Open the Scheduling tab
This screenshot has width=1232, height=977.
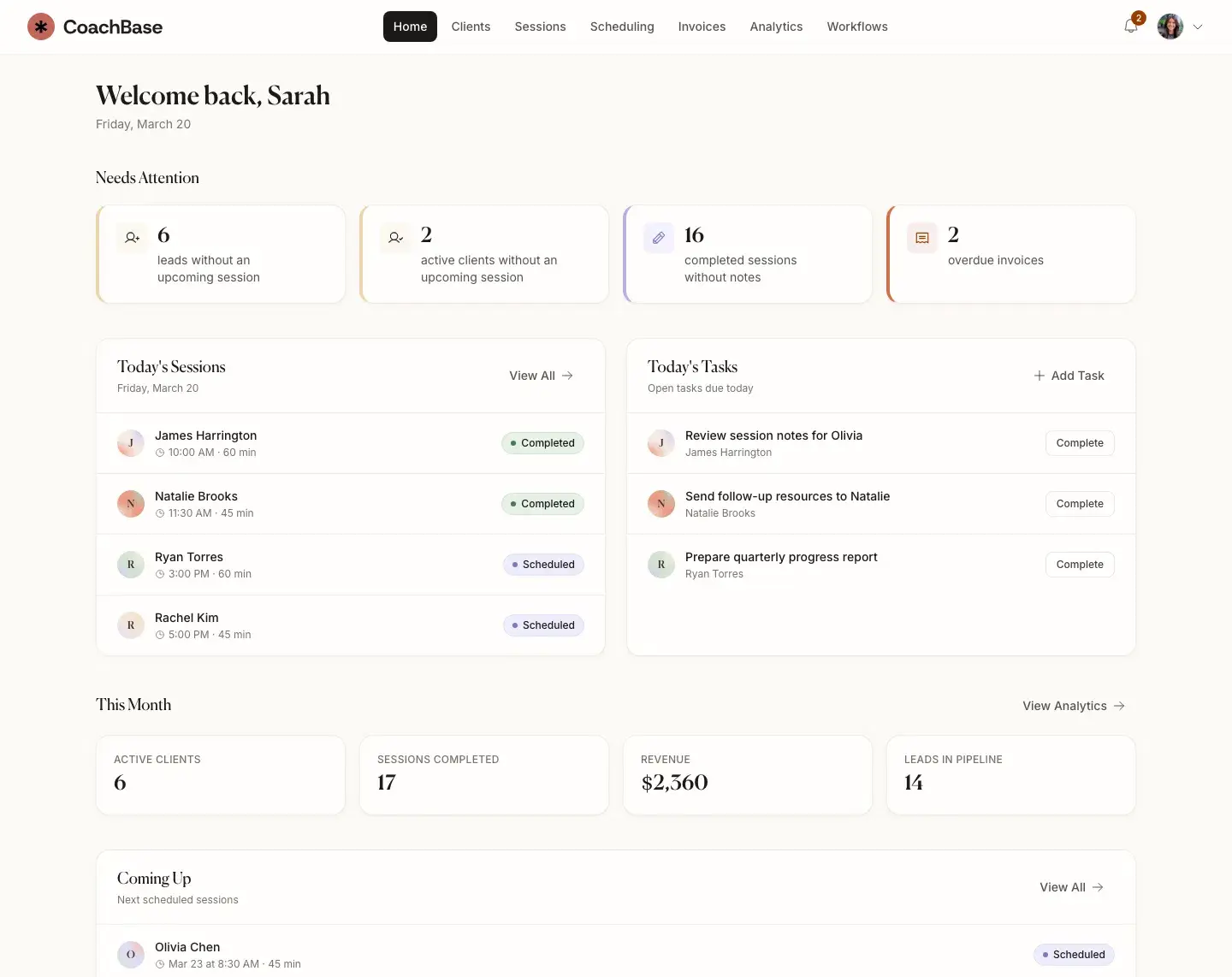(622, 27)
